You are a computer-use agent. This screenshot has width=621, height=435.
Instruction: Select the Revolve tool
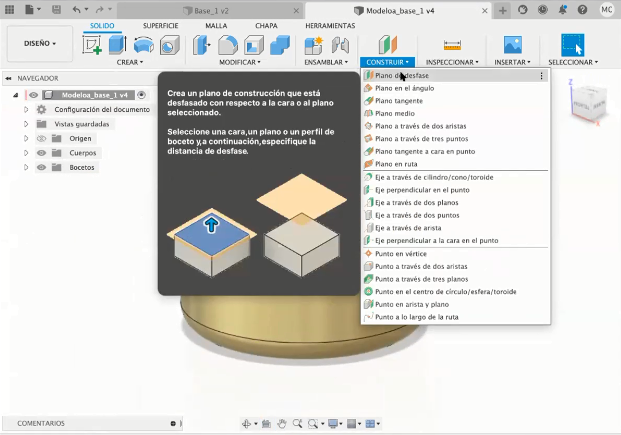tap(144, 45)
